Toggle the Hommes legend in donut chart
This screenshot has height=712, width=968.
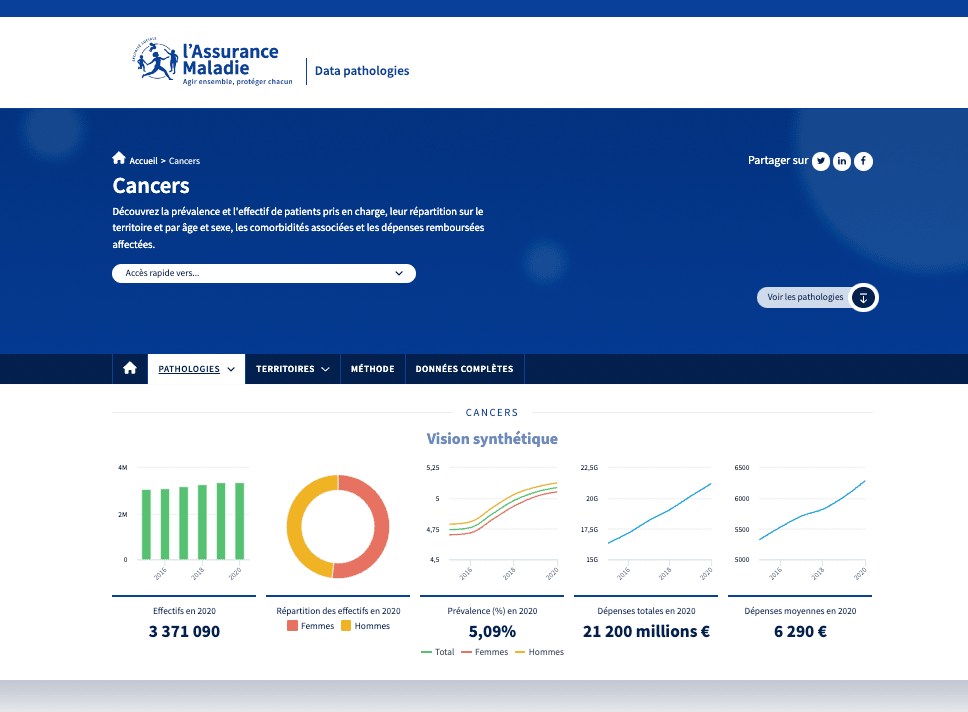365,626
